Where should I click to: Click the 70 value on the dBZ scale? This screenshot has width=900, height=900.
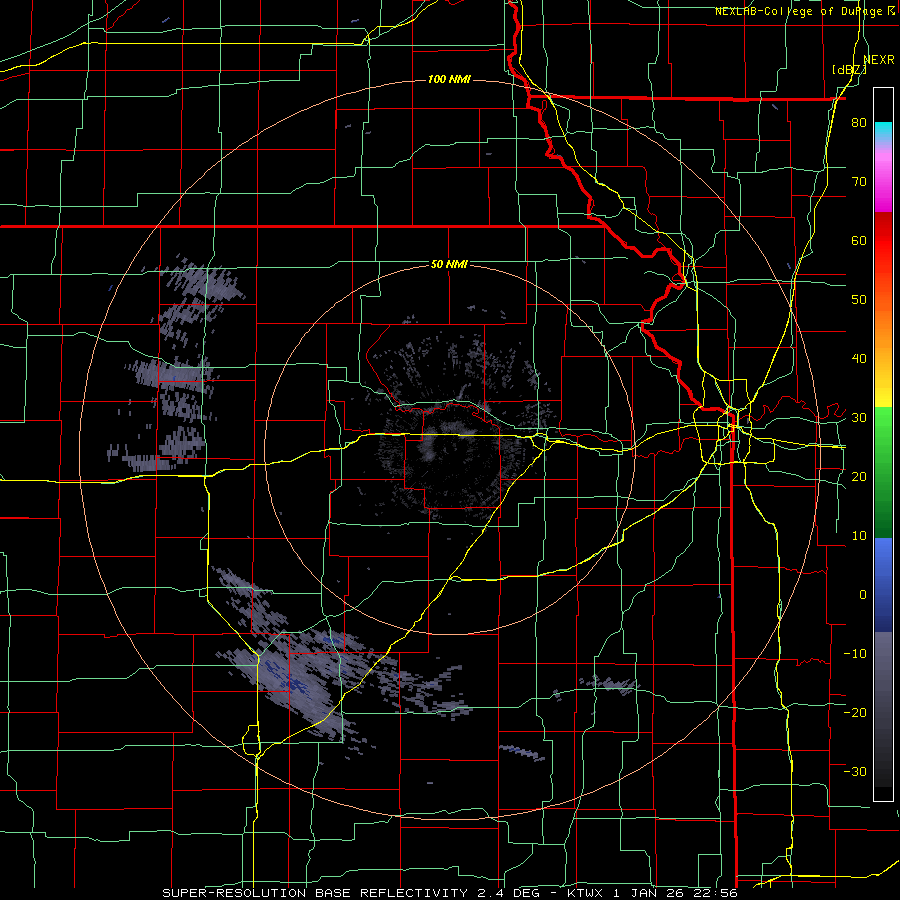pyautogui.click(x=859, y=182)
